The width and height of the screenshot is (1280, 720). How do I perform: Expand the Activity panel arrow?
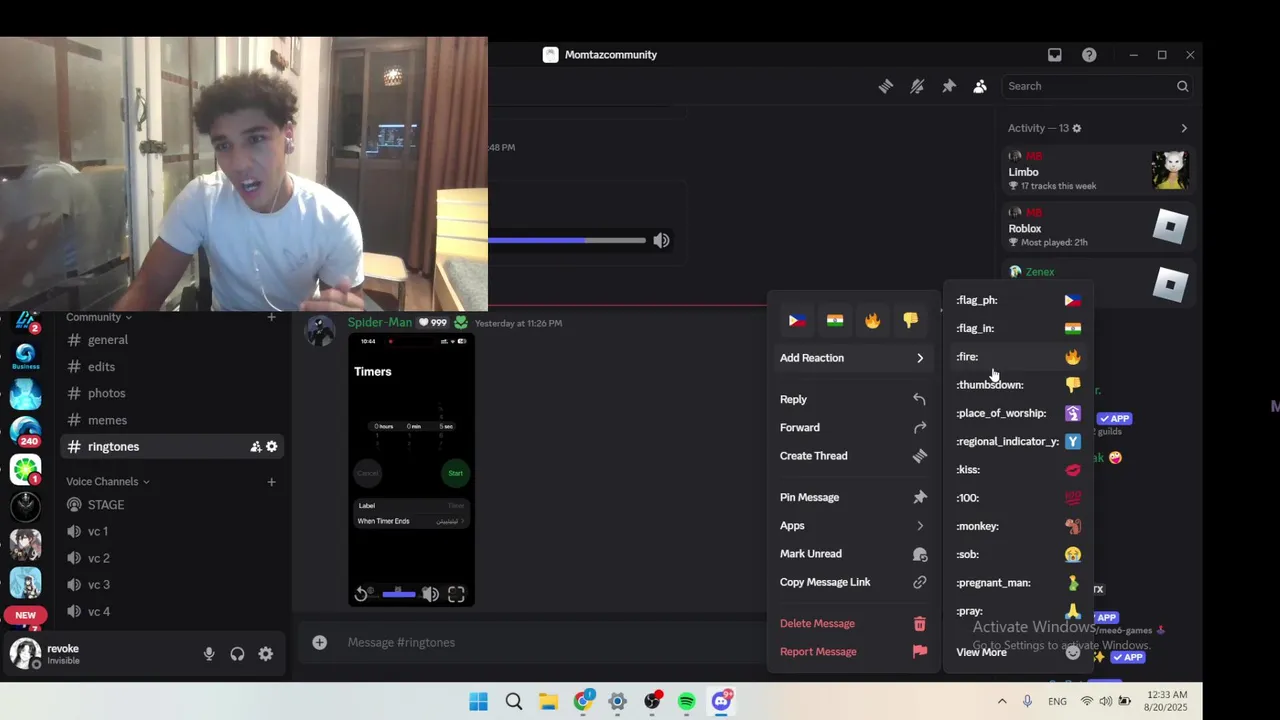click(1184, 128)
